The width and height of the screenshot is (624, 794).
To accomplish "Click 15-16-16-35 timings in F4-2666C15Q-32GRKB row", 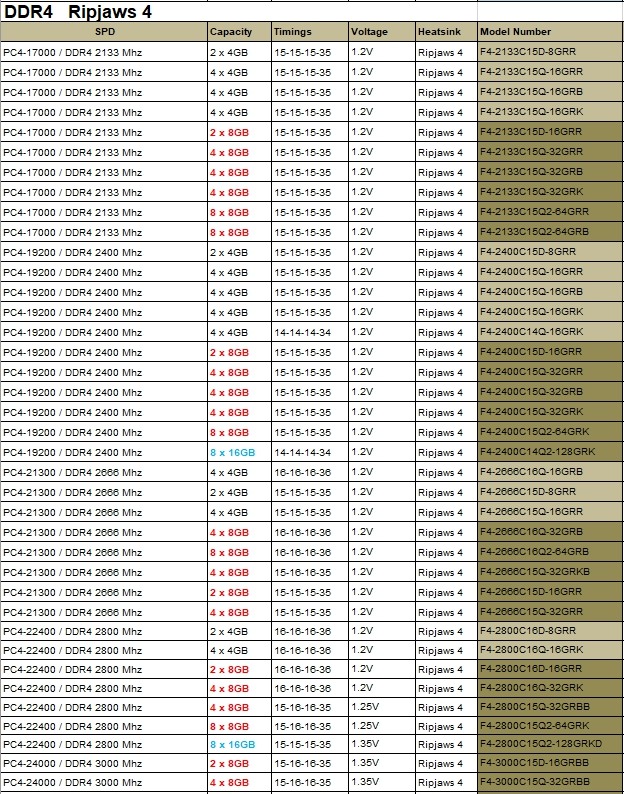I will point(302,572).
